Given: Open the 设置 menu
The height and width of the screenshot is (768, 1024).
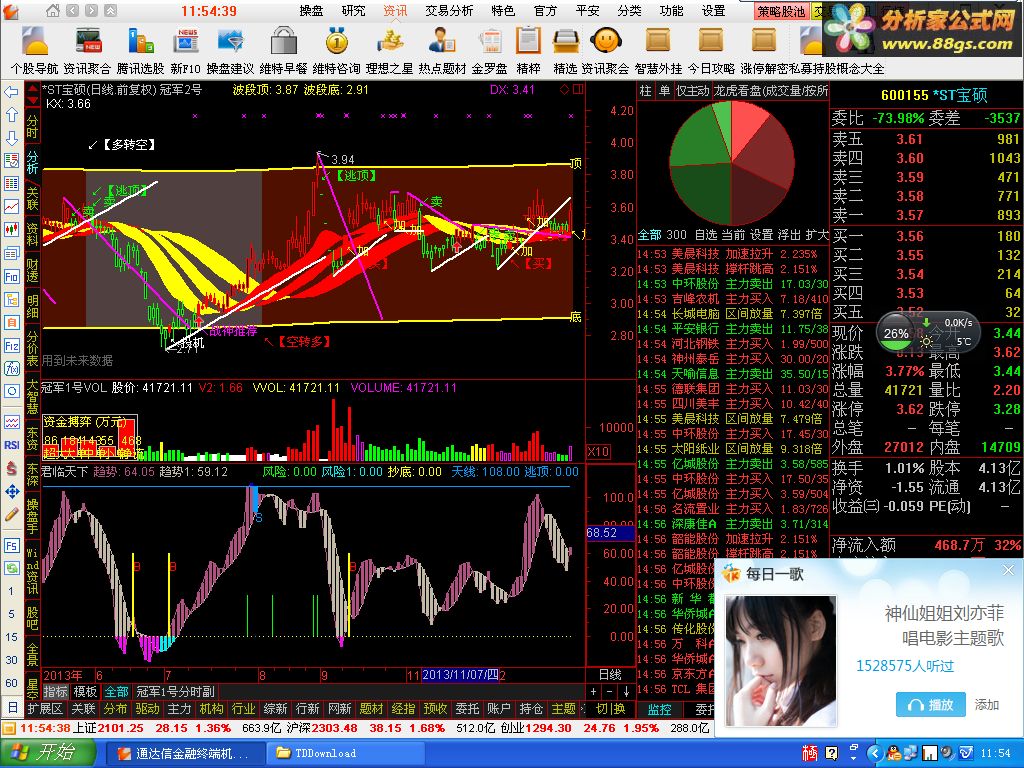Looking at the screenshot, I should [713, 10].
